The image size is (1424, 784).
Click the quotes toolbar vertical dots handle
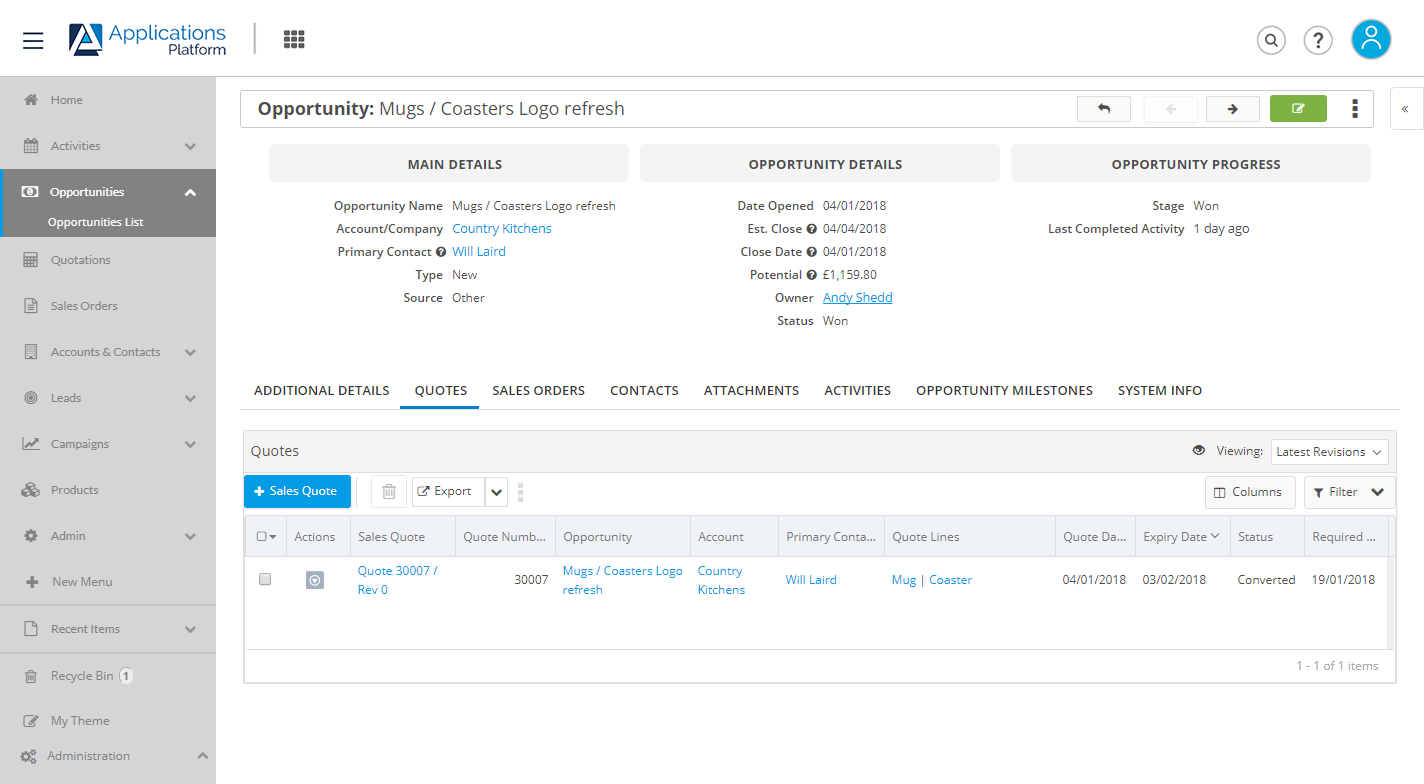click(x=520, y=492)
